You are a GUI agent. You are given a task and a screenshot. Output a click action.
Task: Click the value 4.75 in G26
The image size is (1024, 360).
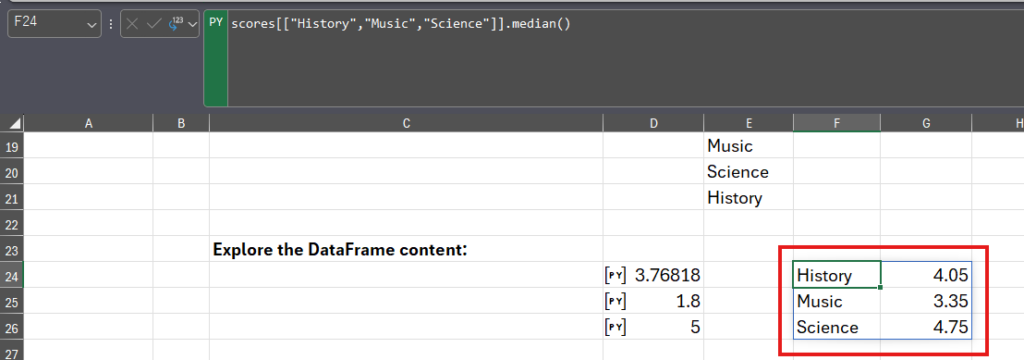pos(950,327)
